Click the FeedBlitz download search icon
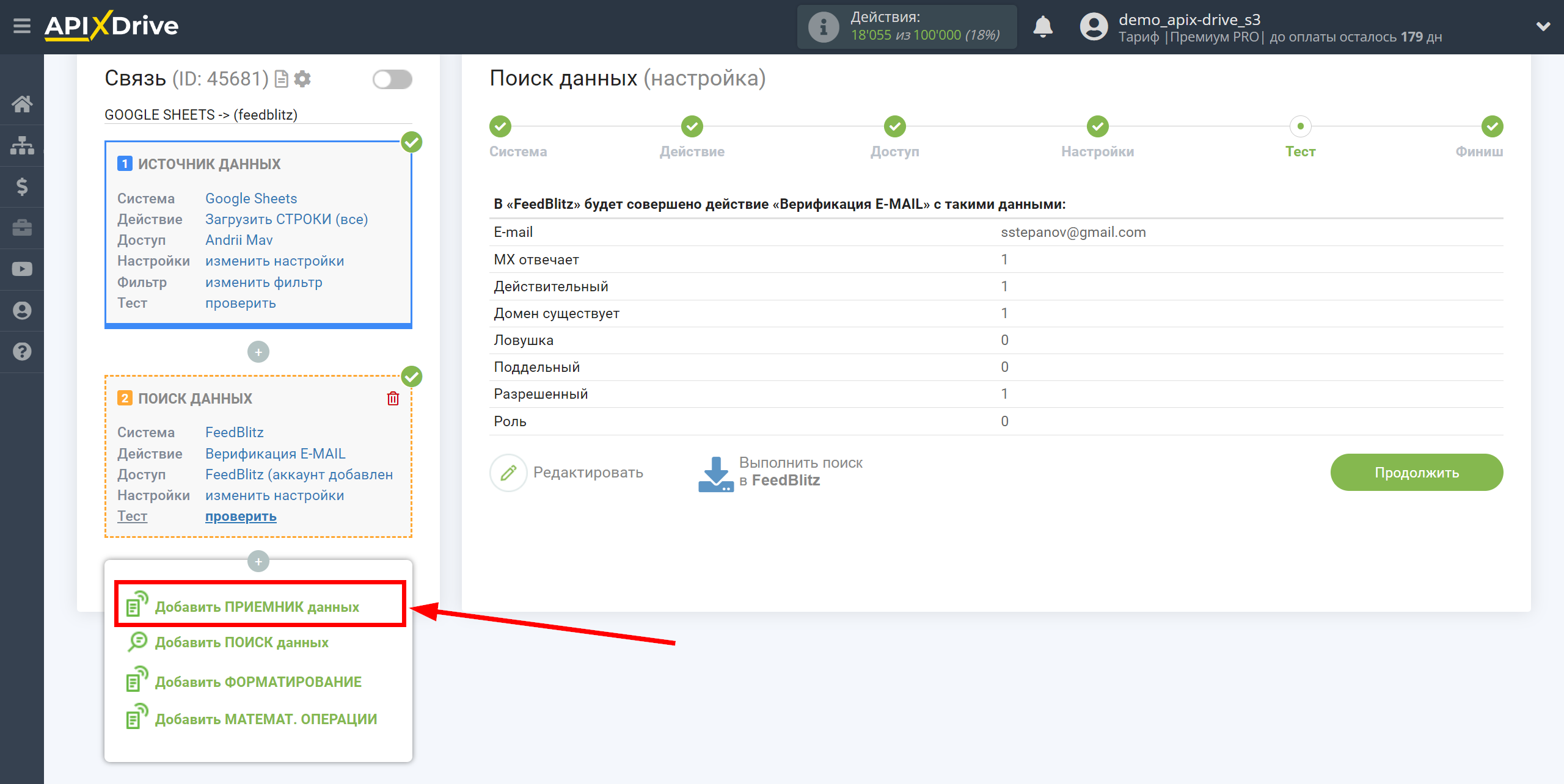Screen dimensions: 1564x784 click(716, 473)
